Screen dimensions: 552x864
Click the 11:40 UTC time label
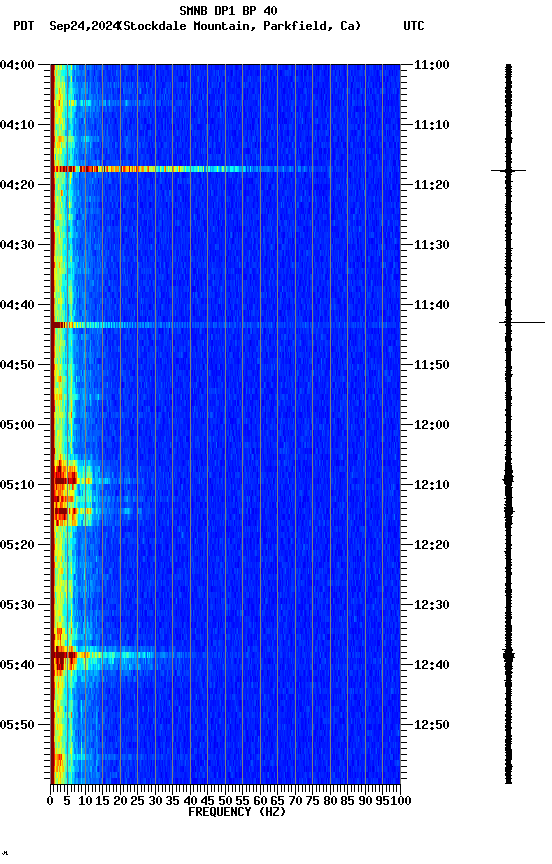tap(431, 305)
